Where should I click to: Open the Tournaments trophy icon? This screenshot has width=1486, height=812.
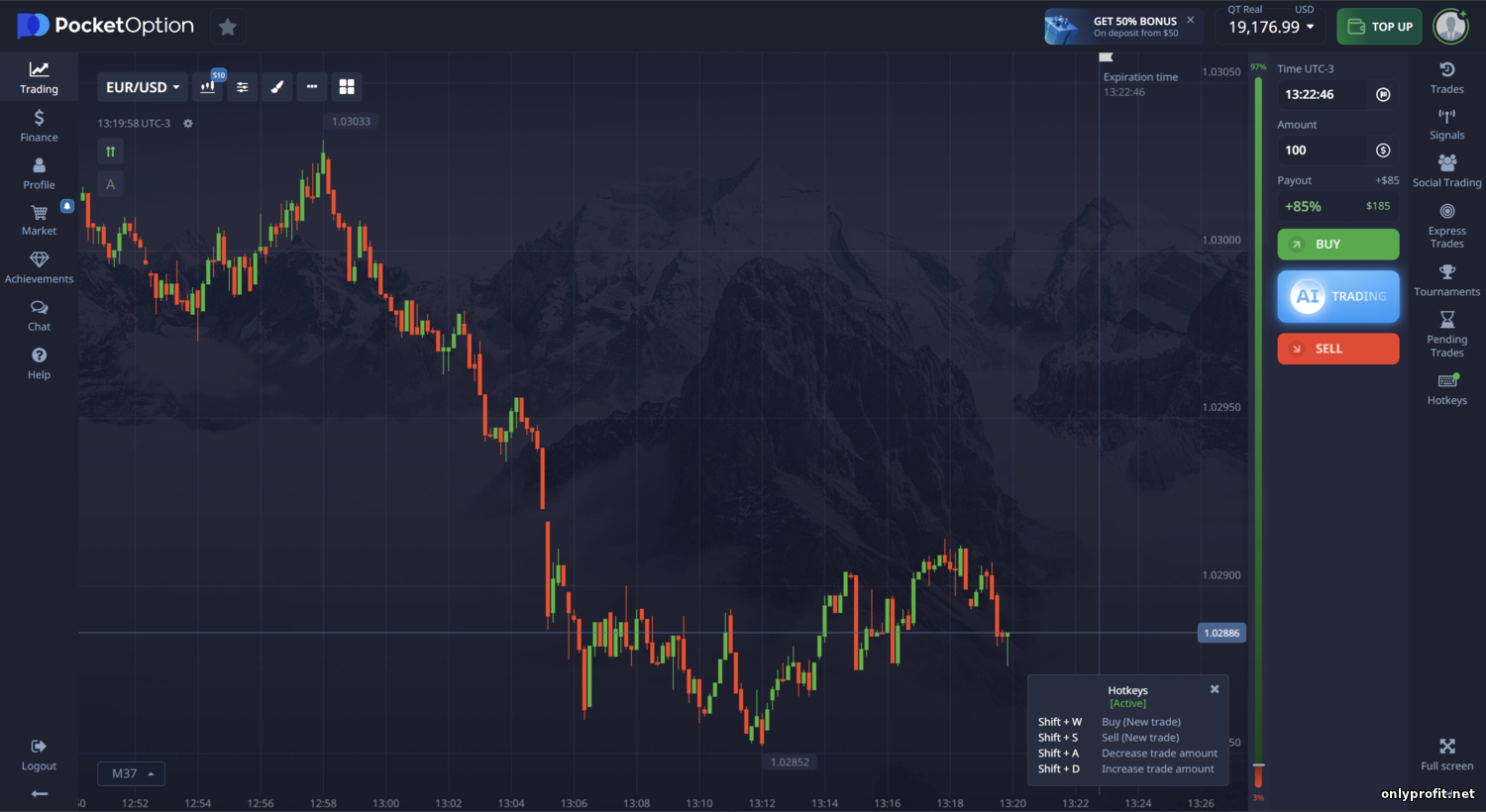click(x=1446, y=279)
